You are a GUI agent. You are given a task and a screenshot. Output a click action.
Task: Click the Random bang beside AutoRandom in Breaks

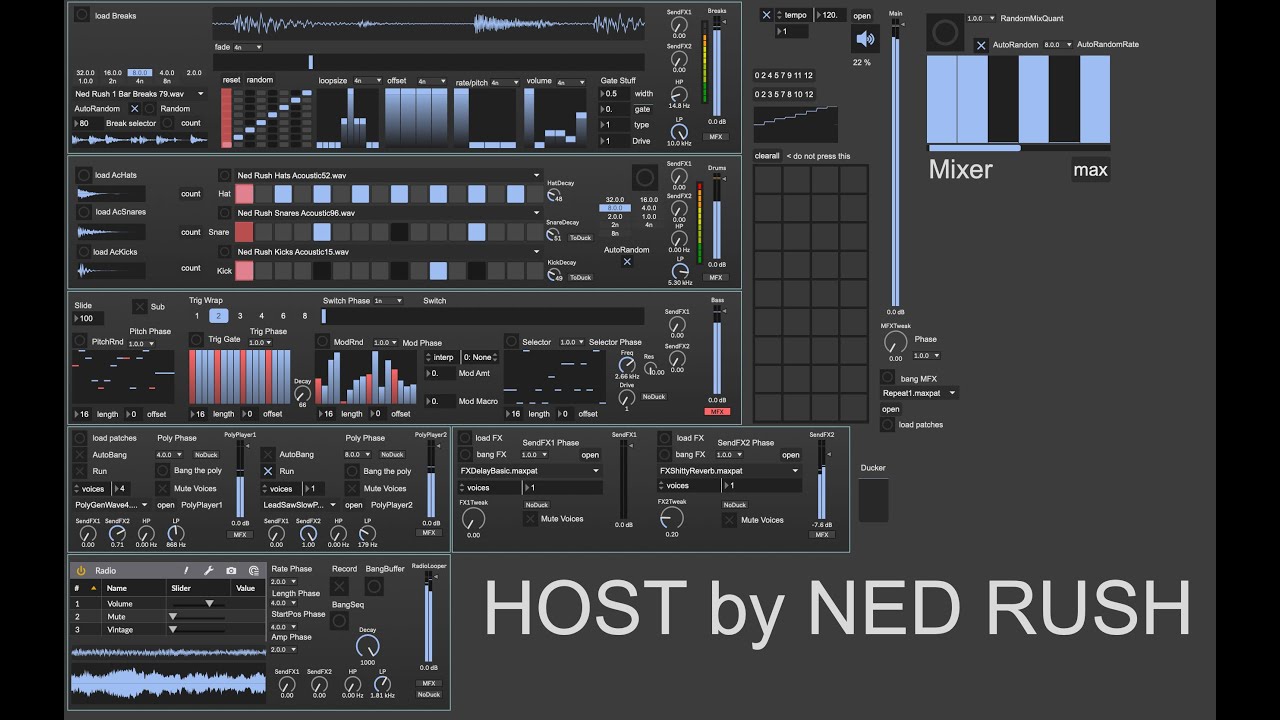pyautogui.click(x=150, y=108)
